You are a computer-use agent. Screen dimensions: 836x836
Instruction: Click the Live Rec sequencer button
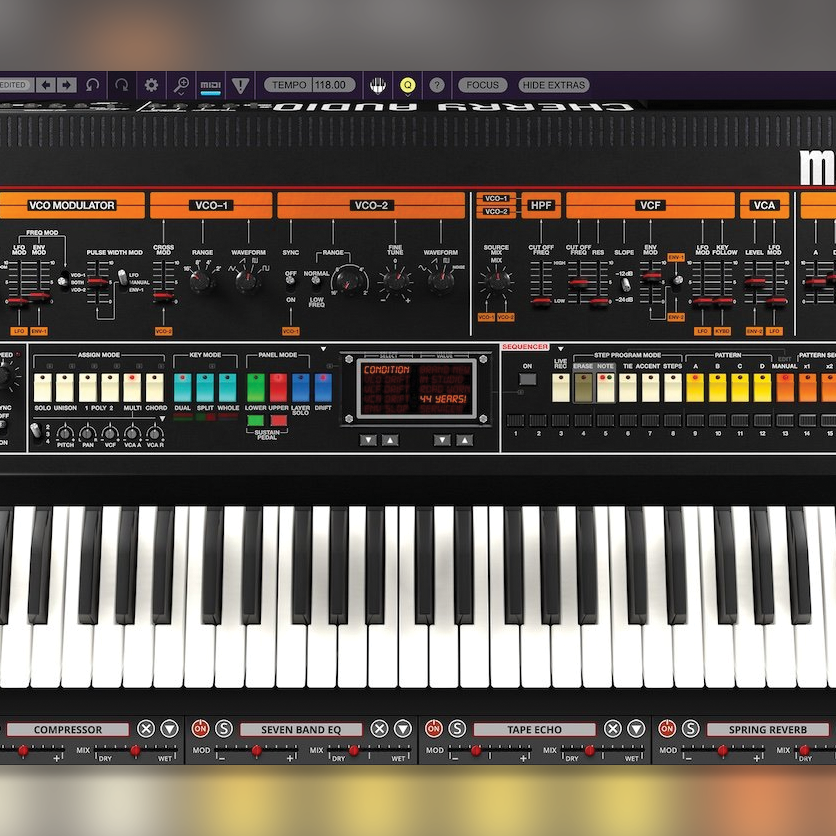pos(561,388)
